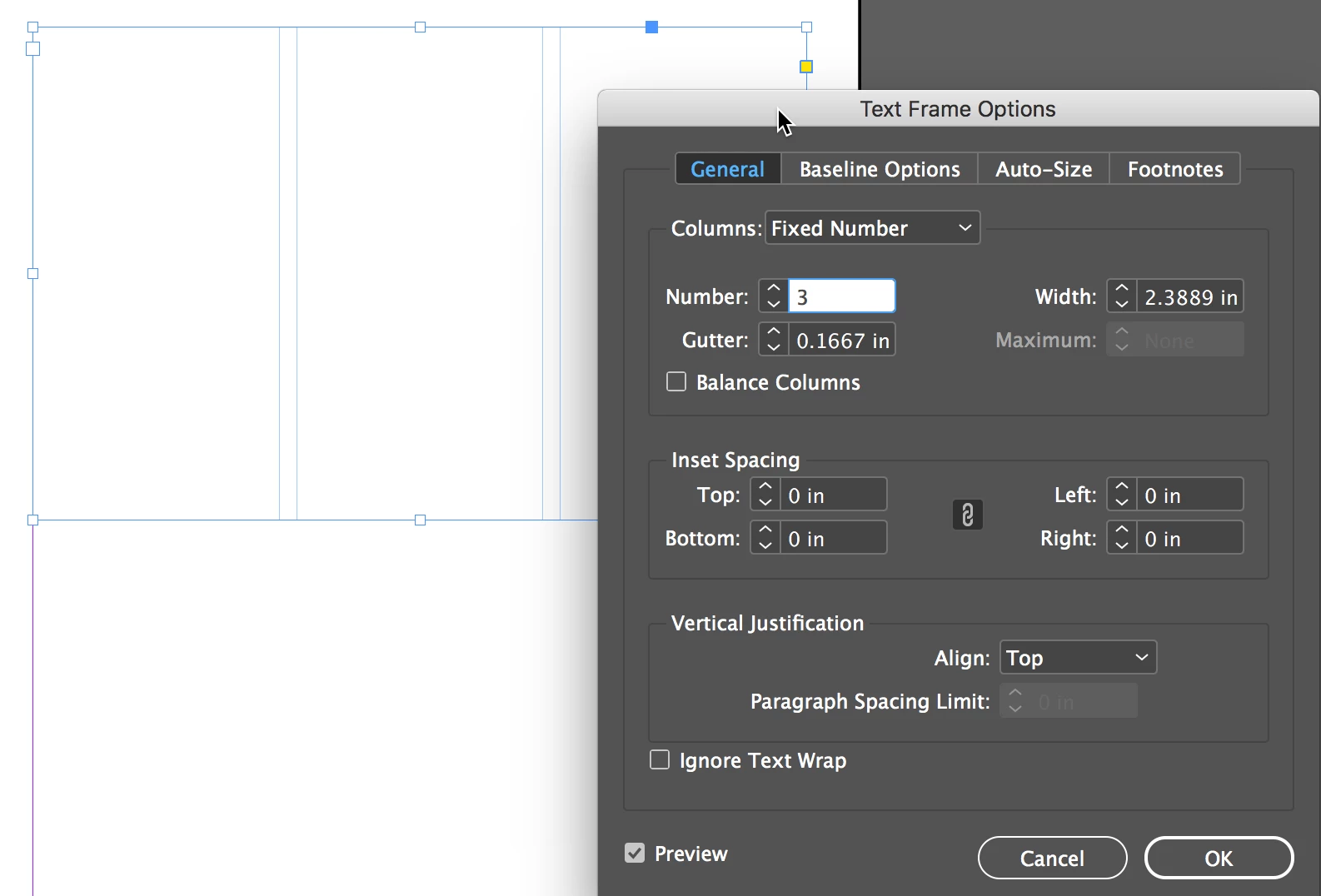Open the Columns Fixed Number dropdown

tap(872, 227)
